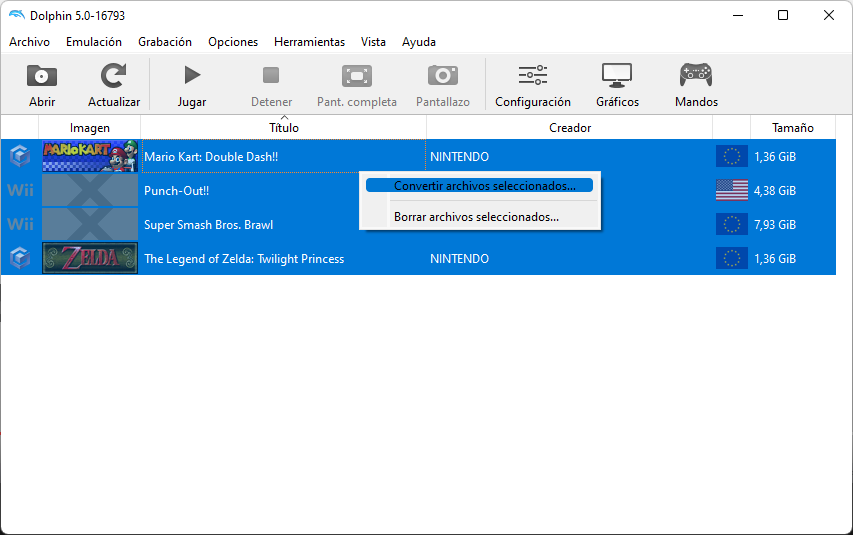Open the Emulación menu
Image resolution: width=853 pixels, height=535 pixels.
pos(94,42)
